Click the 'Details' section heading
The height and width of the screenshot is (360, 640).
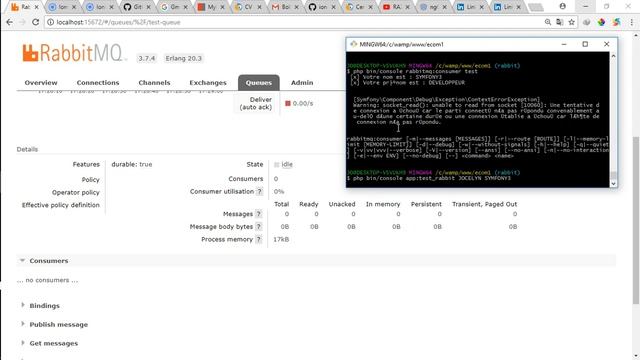click(27, 149)
